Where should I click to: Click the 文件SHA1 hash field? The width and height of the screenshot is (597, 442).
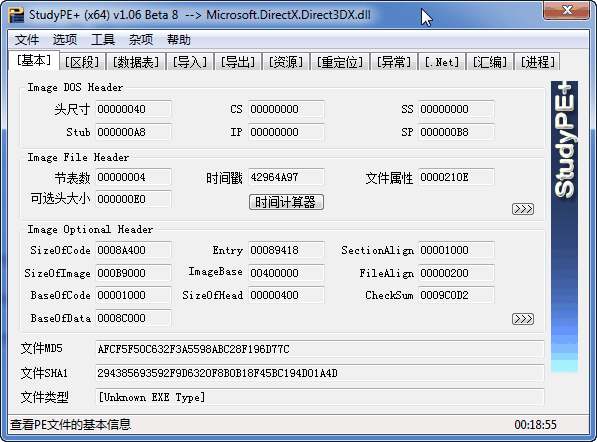coord(319,373)
